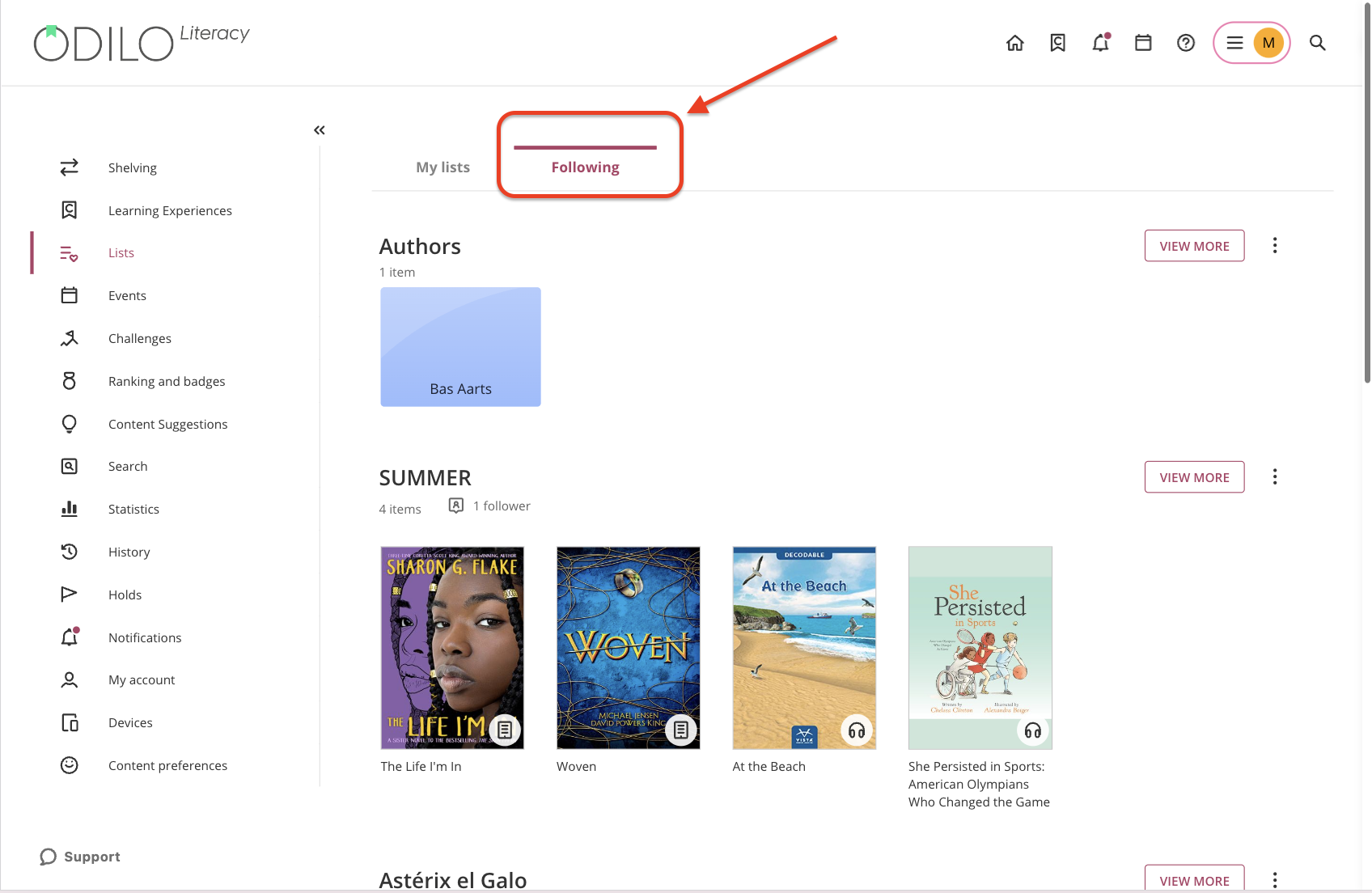The image size is (1372, 893).
Task: Open the notifications bell in the top bar
Action: [x=1100, y=43]
